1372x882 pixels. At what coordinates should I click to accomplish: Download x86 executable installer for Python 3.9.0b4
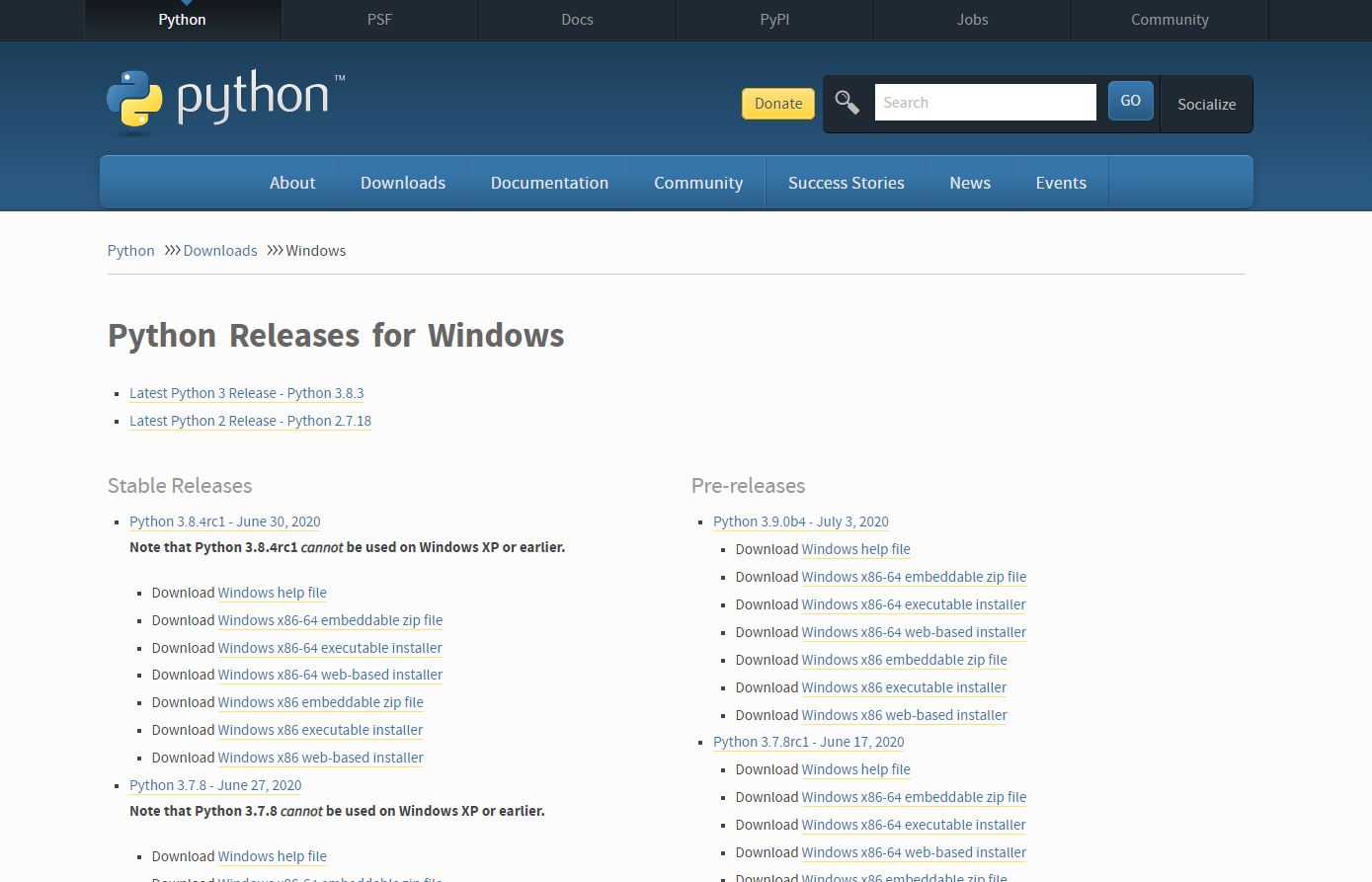click(x=905, y=687)
